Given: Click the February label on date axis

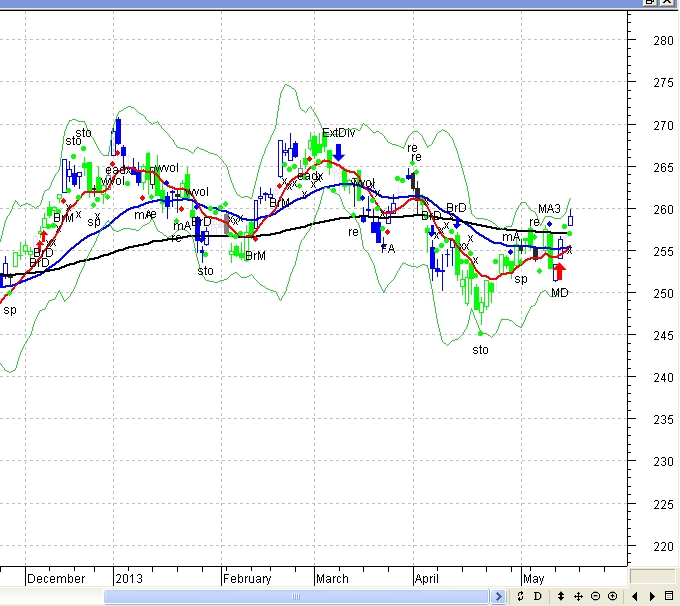Looking at the screenshot, I should pyautogui.click(x=247, y=578).
